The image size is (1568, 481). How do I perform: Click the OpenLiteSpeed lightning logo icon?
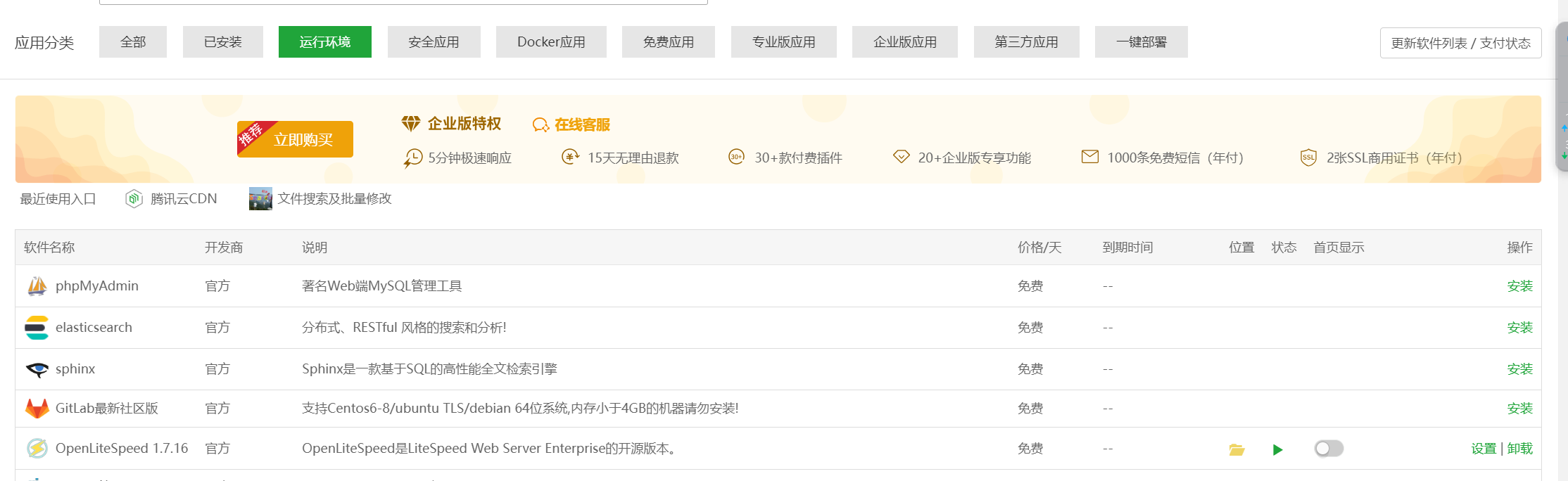click(37, 449)
